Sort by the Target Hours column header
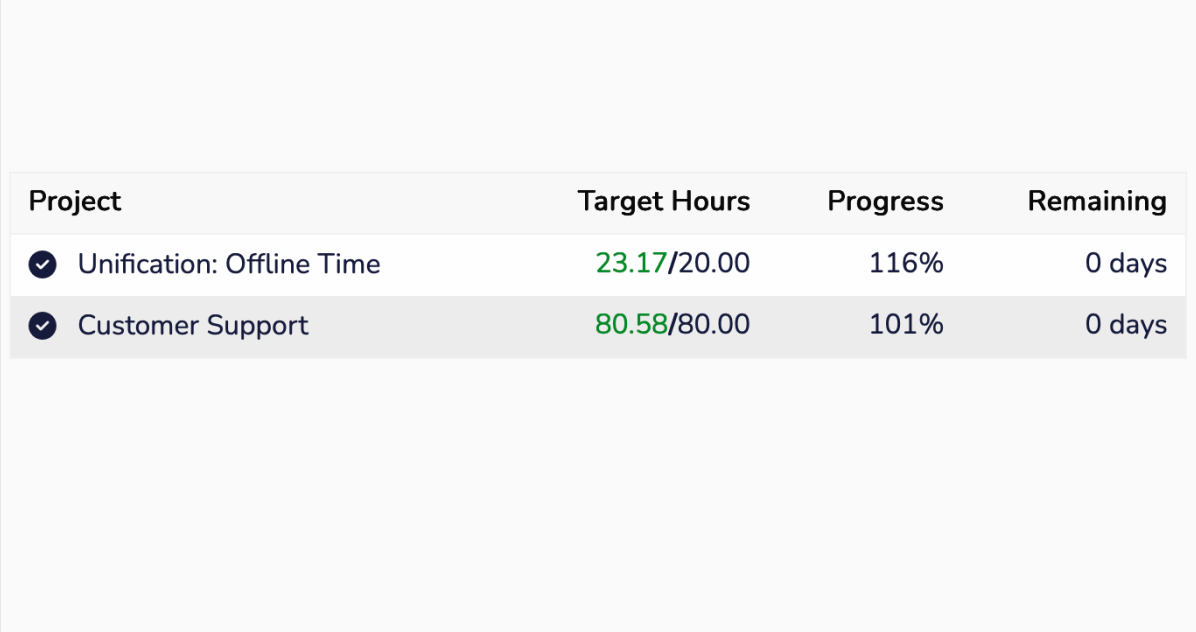Viewport: 1196px width, 632px height. (663, 202)
